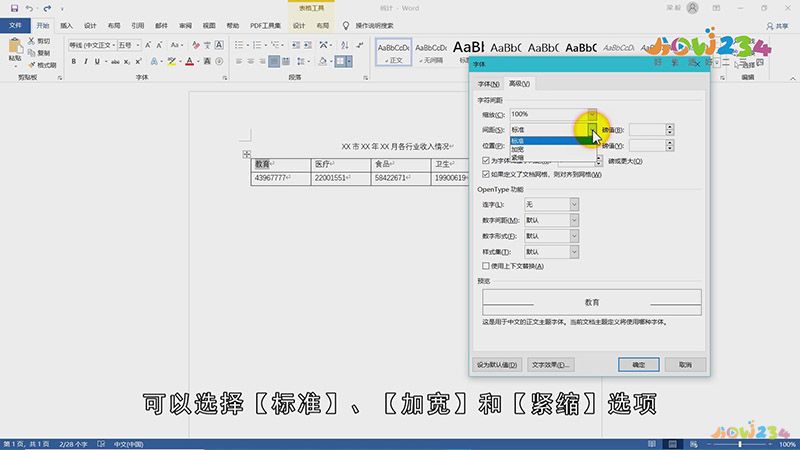Click position 磅值(Y) input field

(x=647, y=145)
